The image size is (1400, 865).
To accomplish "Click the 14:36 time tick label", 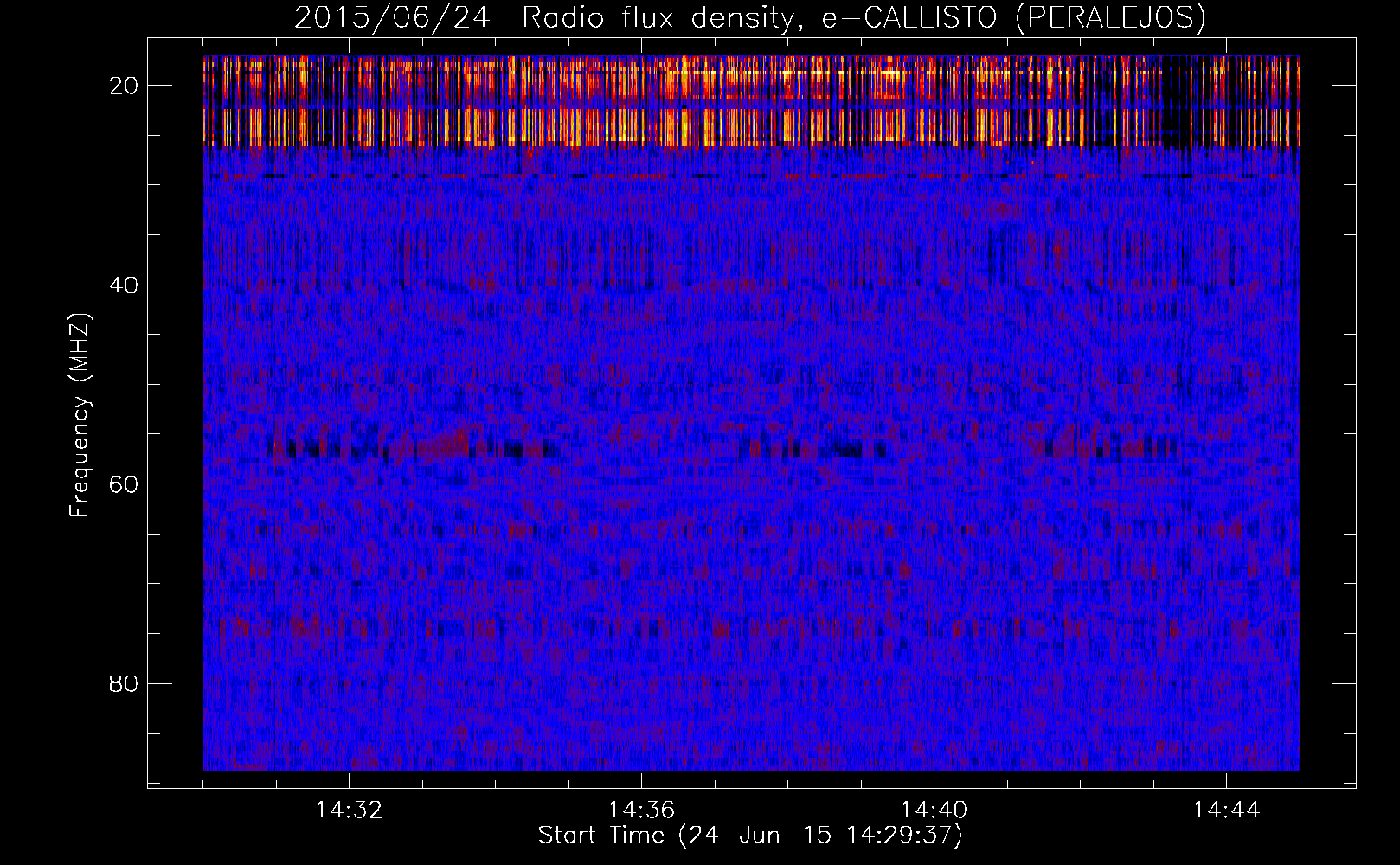I will 641,811.
